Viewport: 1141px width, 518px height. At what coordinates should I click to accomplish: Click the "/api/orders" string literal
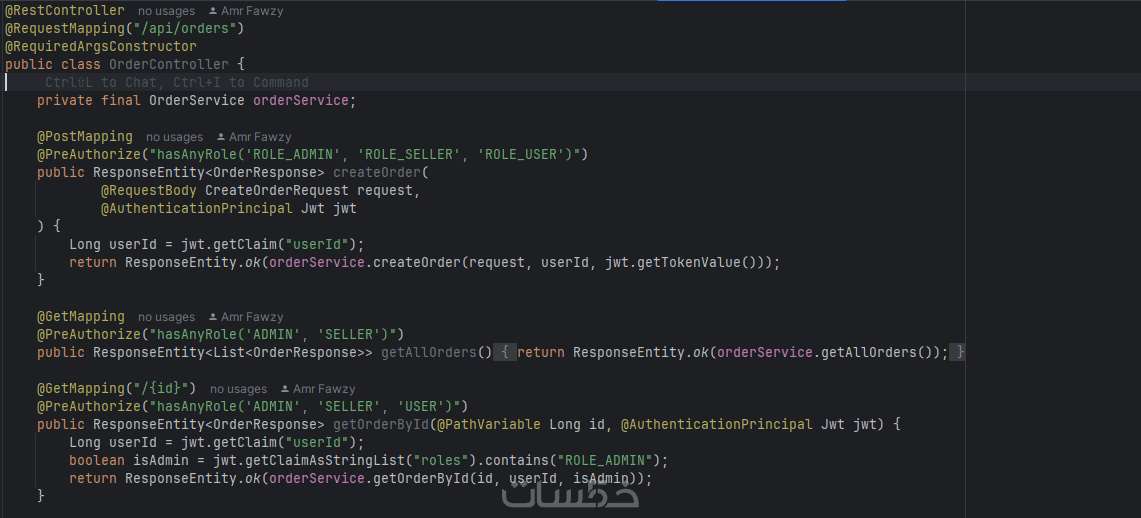(x=185, y=29)
